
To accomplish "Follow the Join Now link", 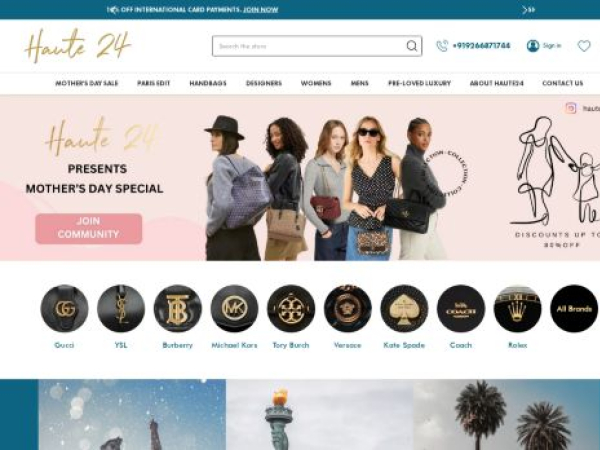I will [261, 10].
